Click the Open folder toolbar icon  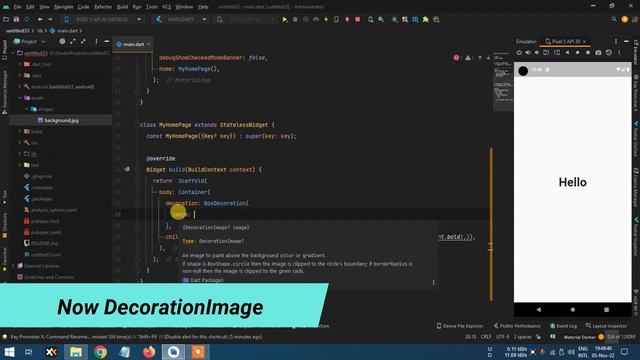pyautogui.click(x=6, y=19)
